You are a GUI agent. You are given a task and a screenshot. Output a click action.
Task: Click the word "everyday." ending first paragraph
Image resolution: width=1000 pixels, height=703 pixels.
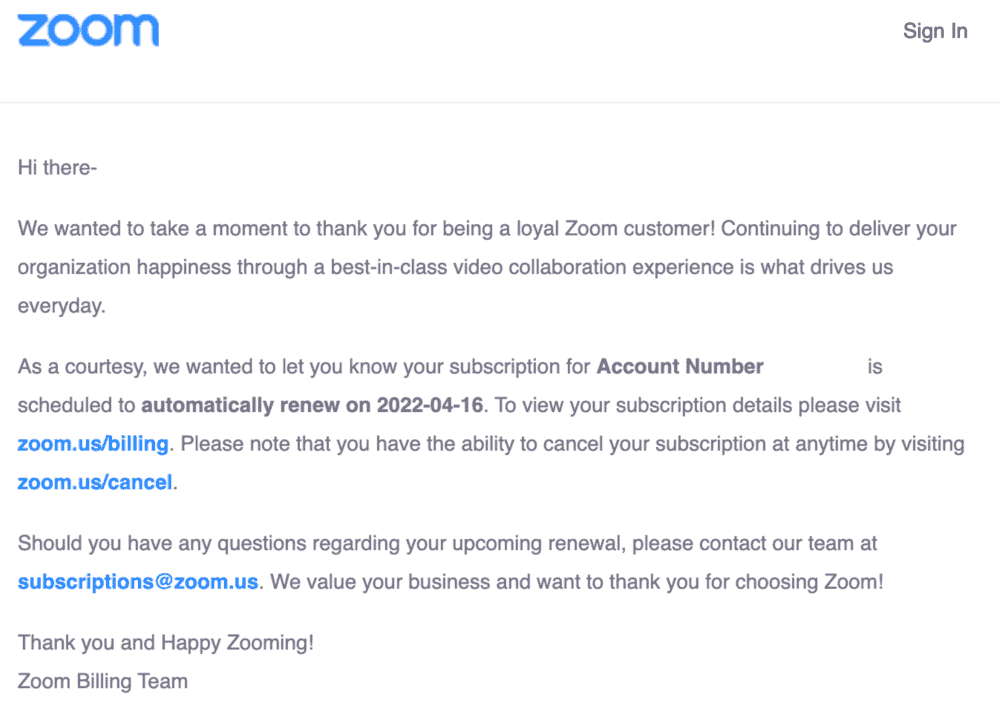(61, 306)
